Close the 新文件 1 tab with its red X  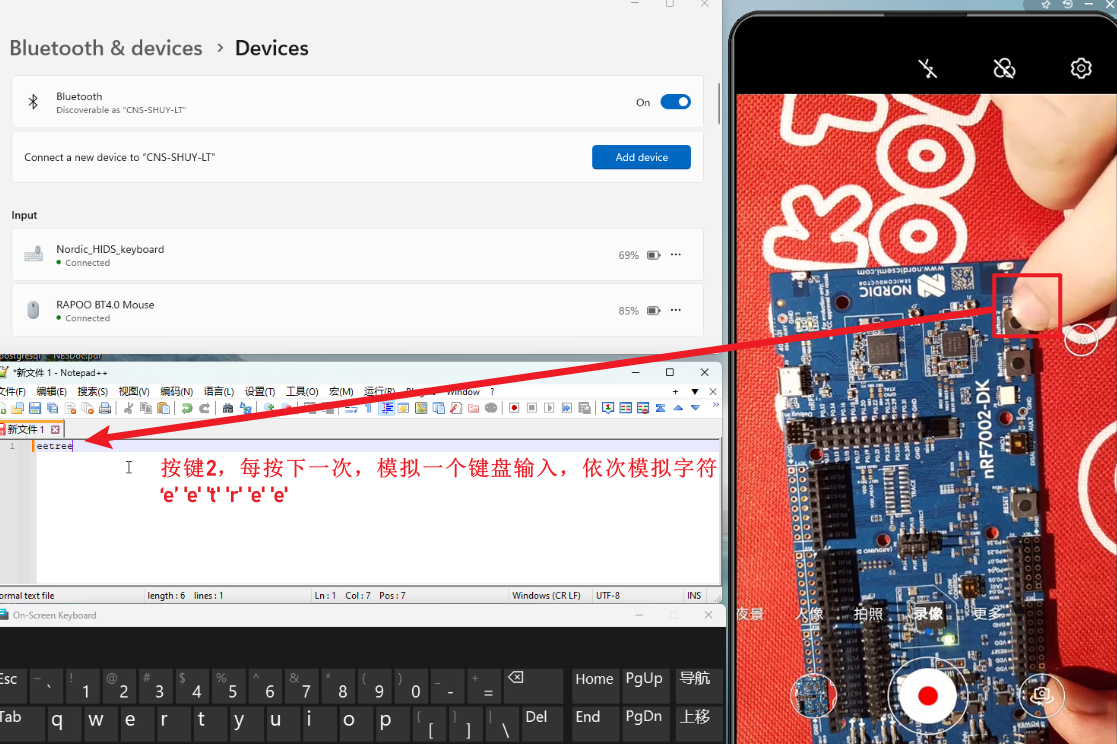coord(55,430)
